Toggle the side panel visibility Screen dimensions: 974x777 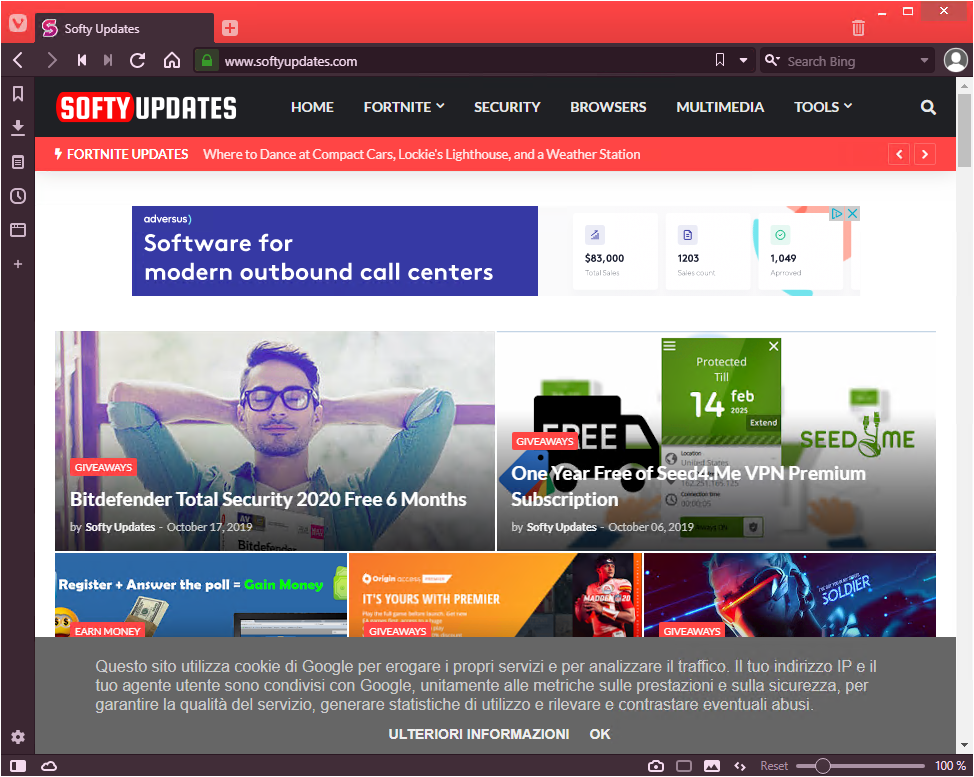click(x=18, y=766)
